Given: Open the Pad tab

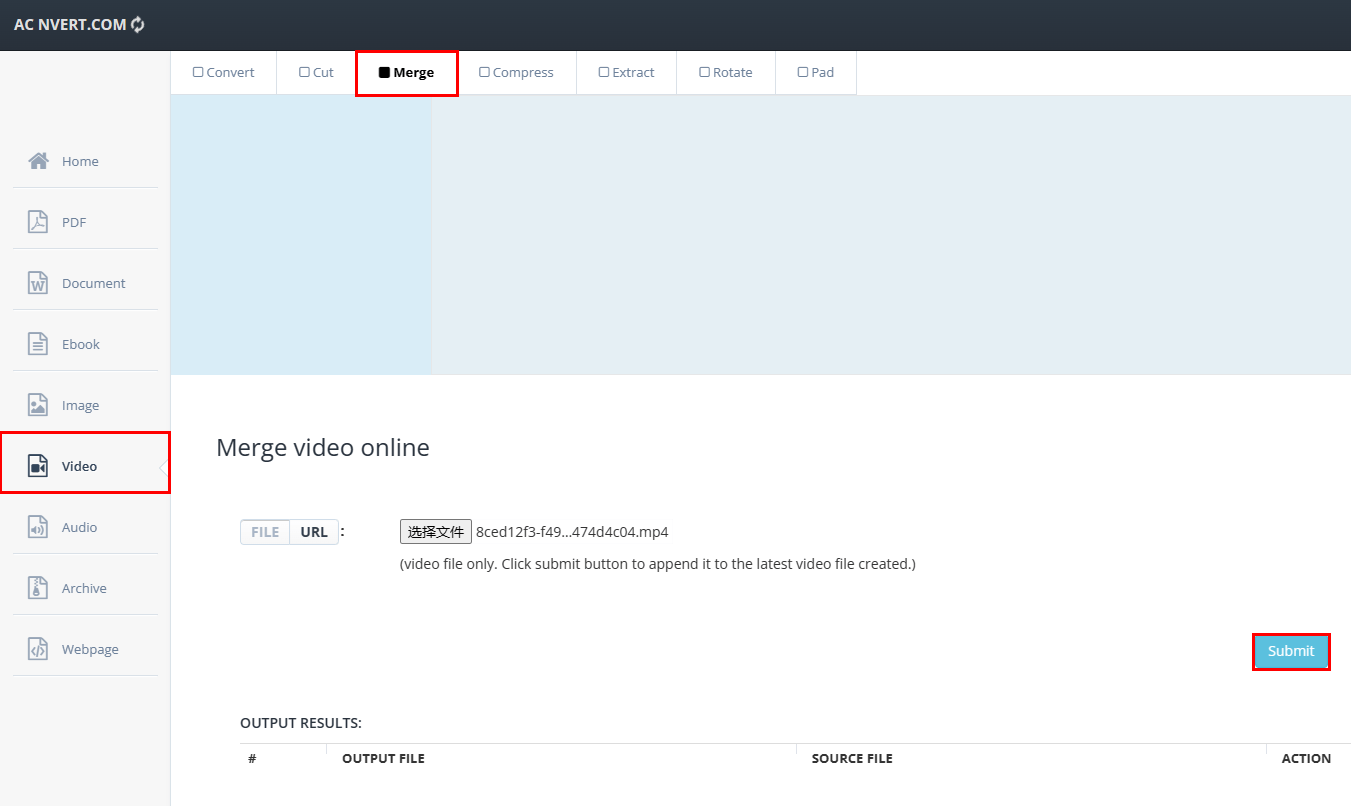Looking at the screenshot, I should pos(815,73).
